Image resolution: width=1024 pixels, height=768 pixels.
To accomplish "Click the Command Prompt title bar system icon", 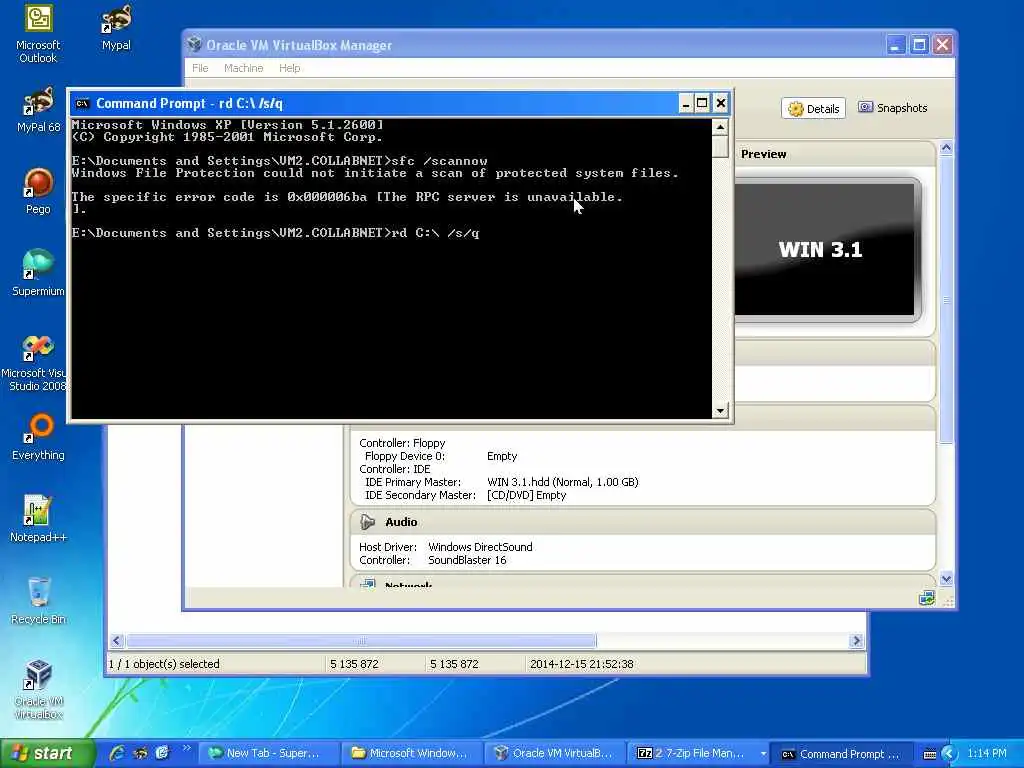I will (82, 103).
